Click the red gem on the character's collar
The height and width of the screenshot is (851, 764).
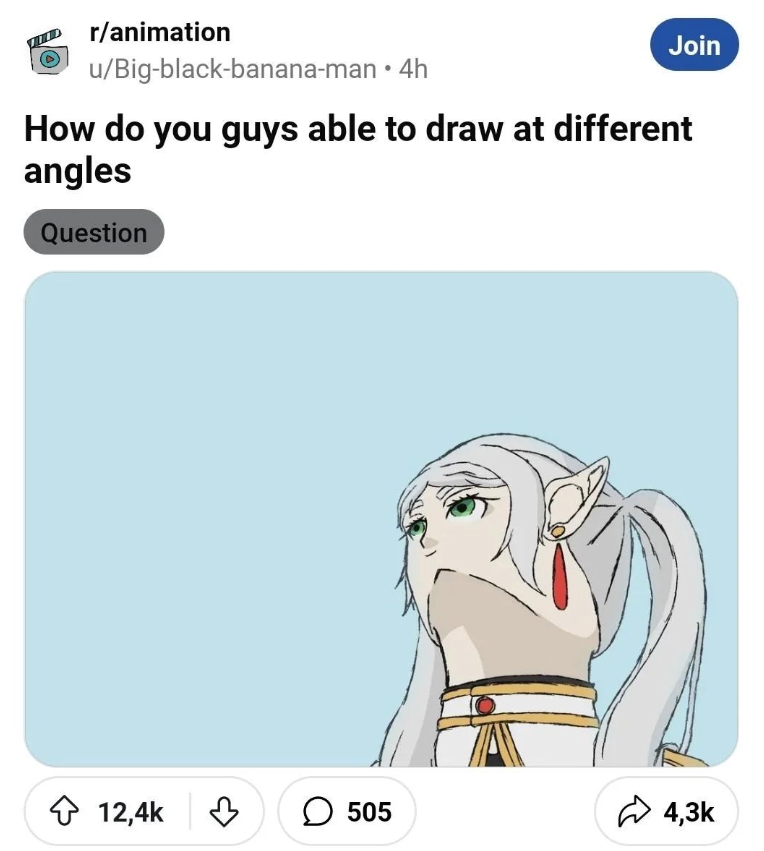point(485,706)
